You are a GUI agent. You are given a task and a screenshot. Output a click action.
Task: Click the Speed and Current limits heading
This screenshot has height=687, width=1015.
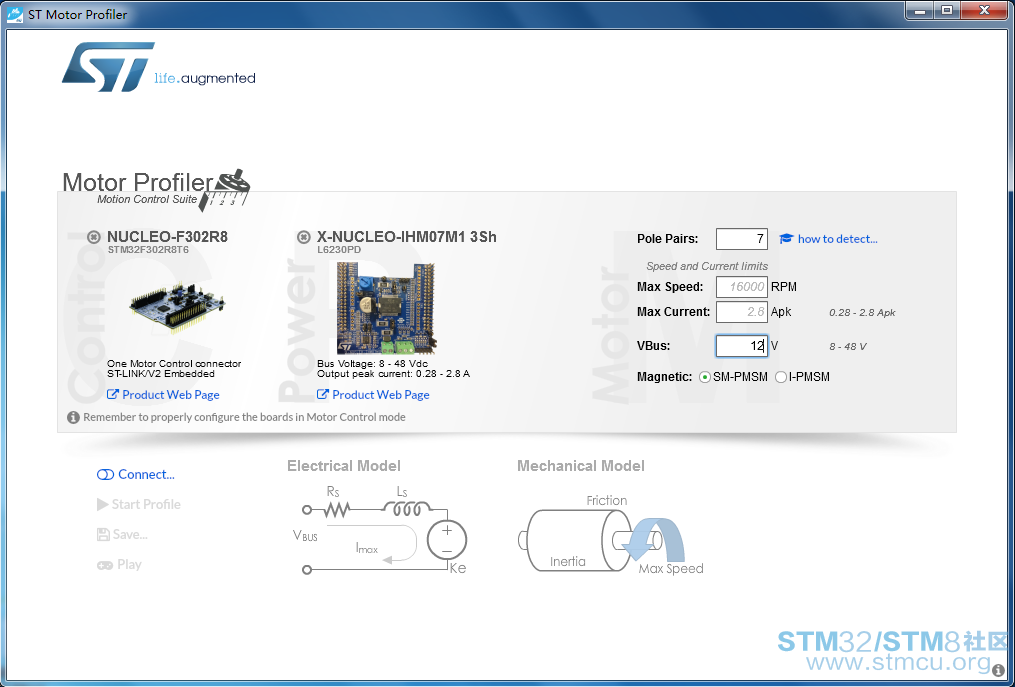[707, 266]
